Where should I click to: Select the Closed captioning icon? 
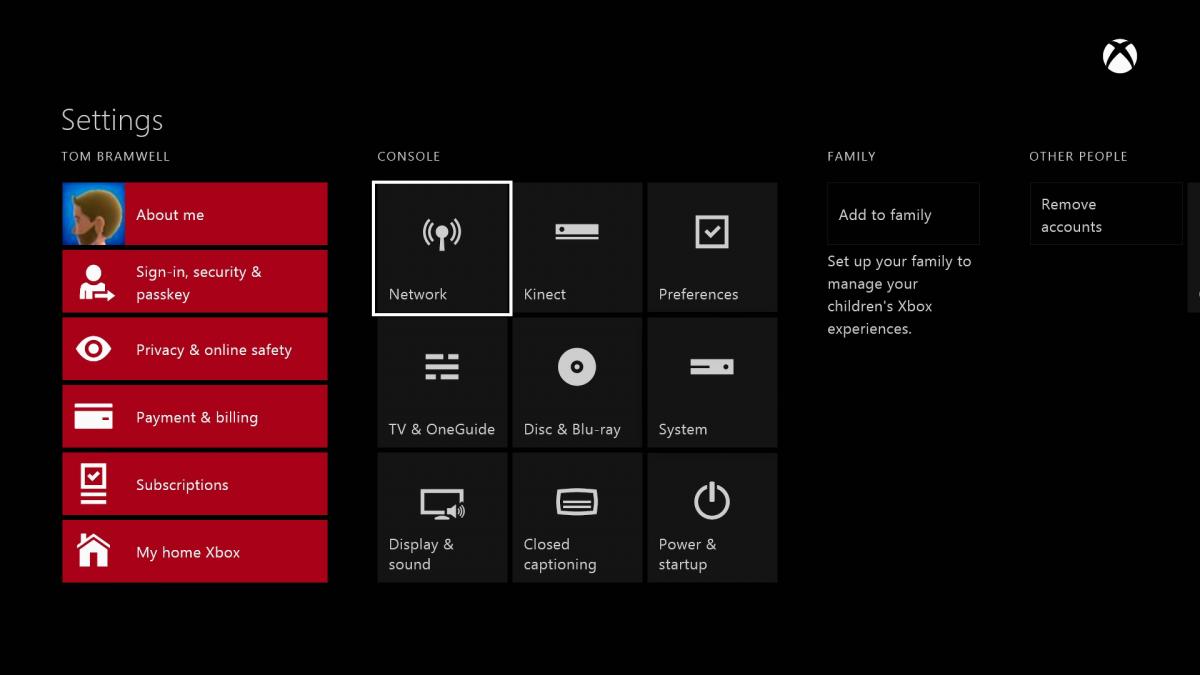click(577, 502)
